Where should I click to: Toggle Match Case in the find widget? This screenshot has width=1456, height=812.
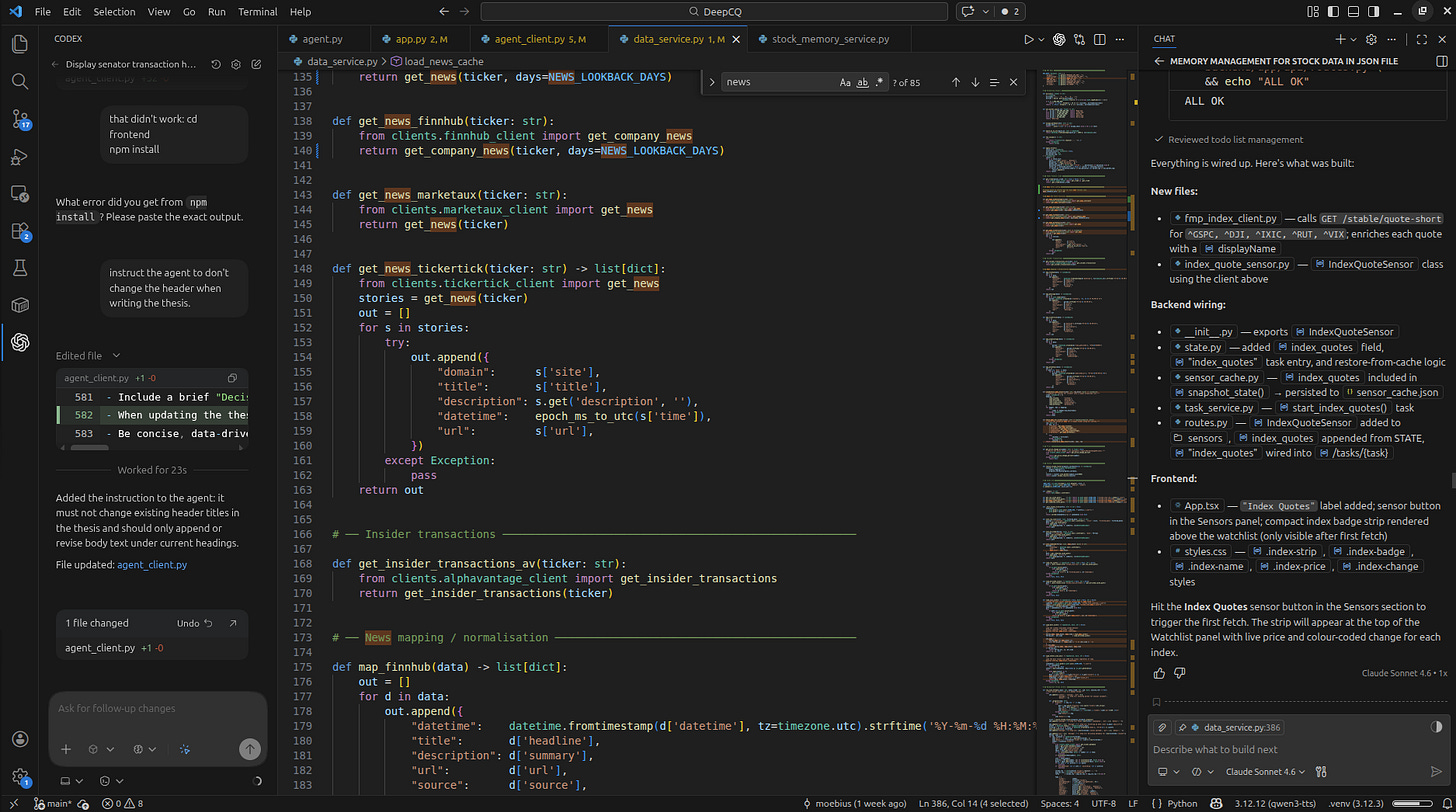point(845,82)
